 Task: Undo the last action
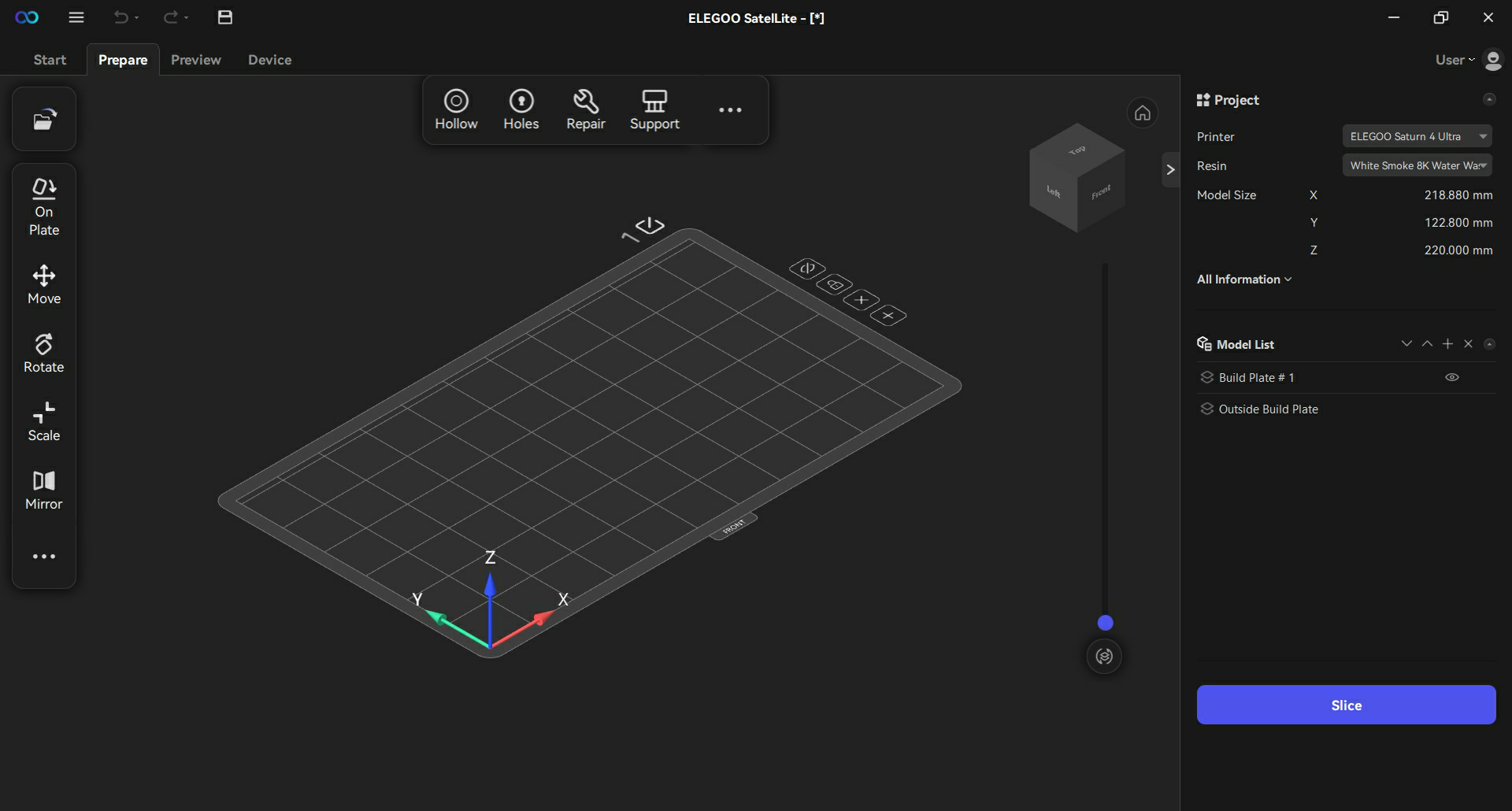click(x=120, y=17)
